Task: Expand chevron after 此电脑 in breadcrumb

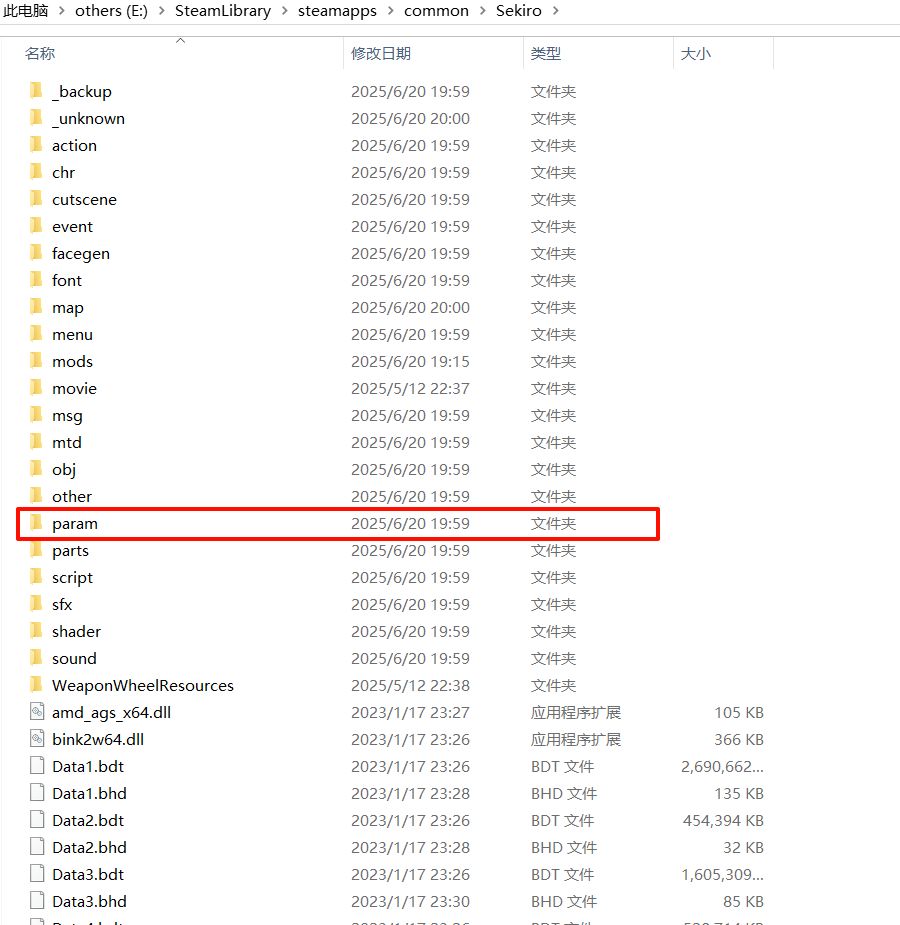Action: click(61, 11)
